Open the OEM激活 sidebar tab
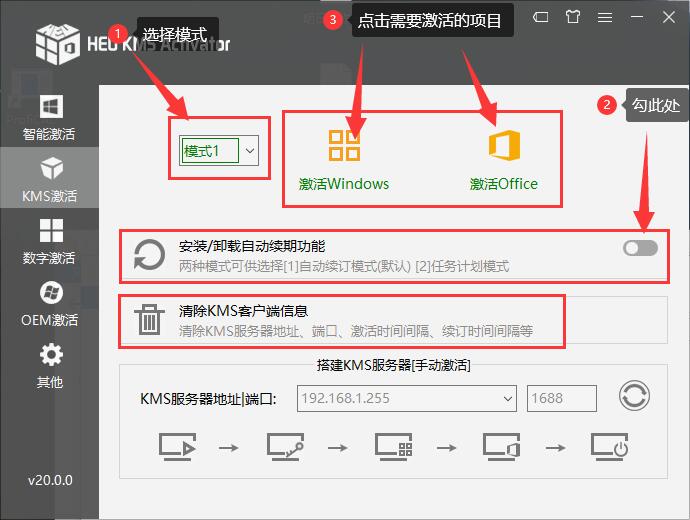 coord(49,303)
